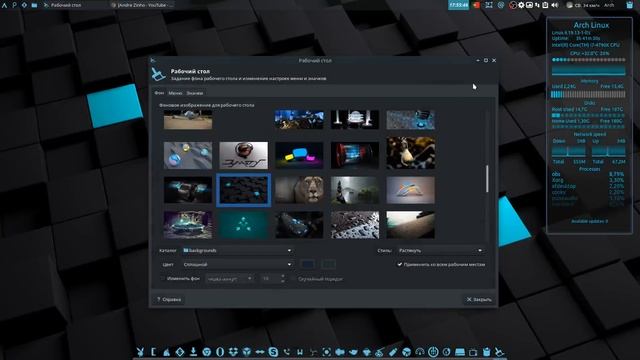Increase the background change interval value

pyautogui.click(x=283, y=276)
